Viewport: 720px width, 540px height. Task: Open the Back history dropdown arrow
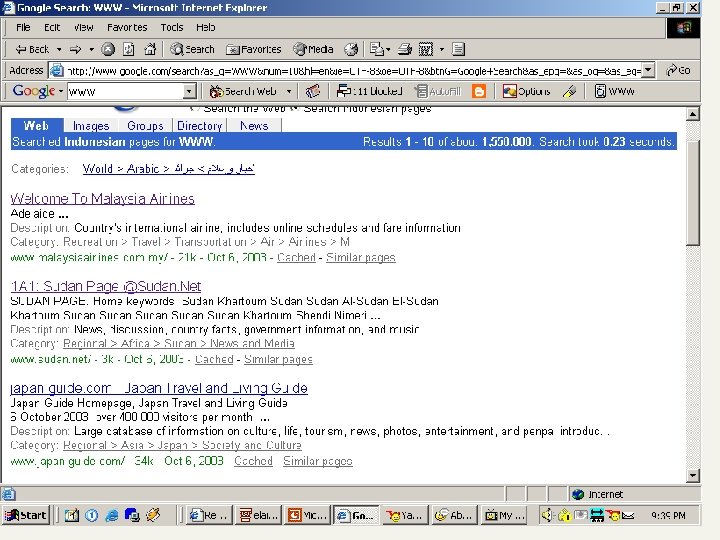point(59,49)
